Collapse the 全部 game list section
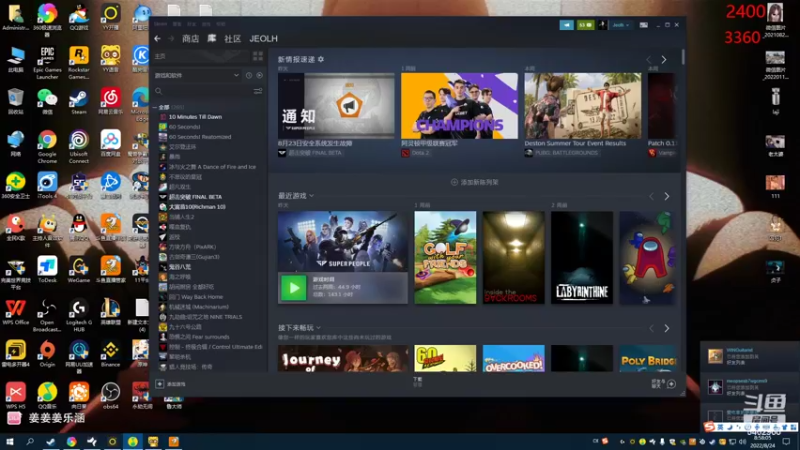Viewport: 800px width, 450px height. click(155, 107)
